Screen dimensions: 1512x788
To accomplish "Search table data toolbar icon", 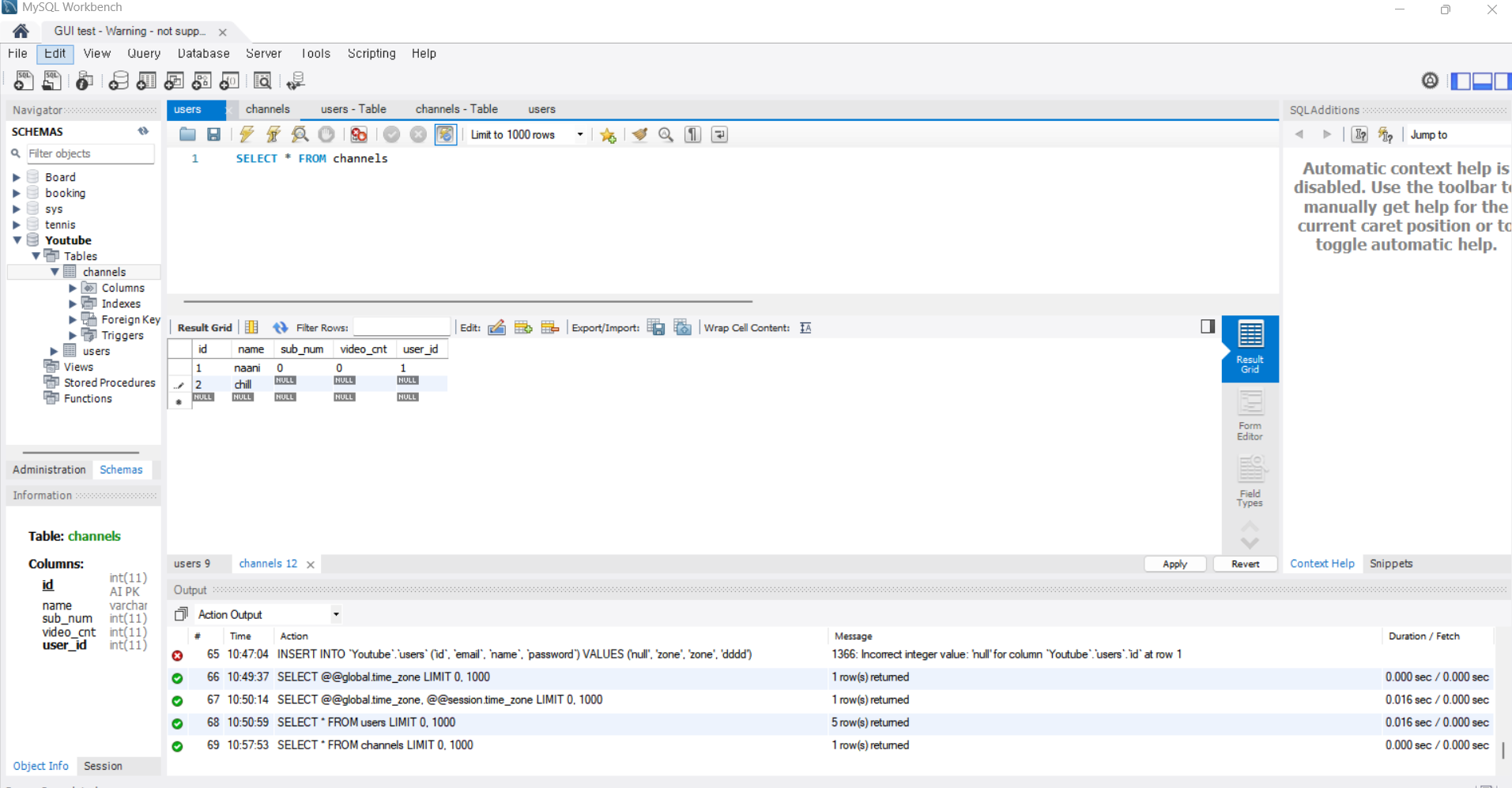I will tap(262, 81).
